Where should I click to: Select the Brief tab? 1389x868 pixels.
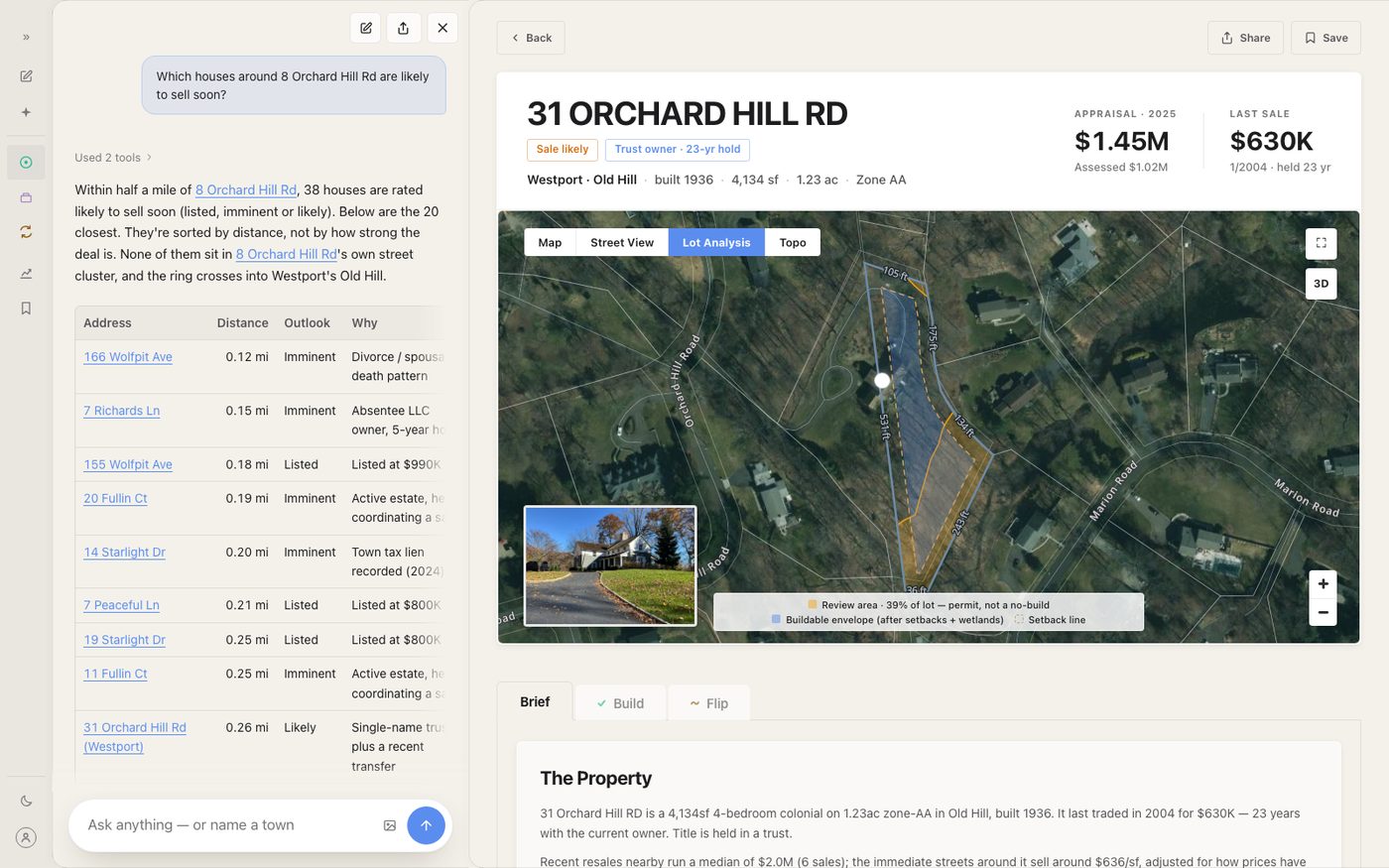[x=535, y=702]
